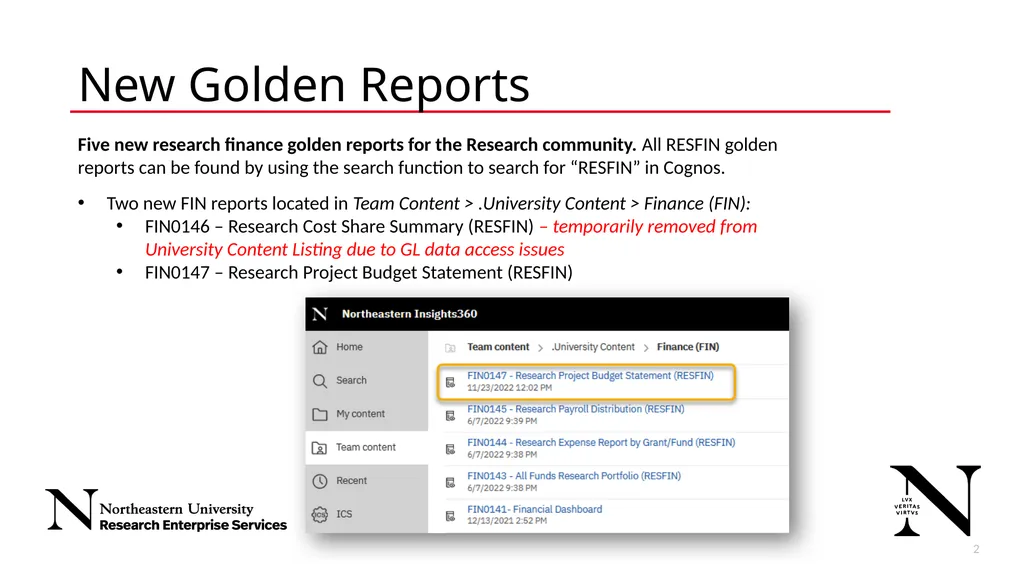The height and width of the screenshot is (575, 1024).
Task: Click the FIN0147 bullet text in the slide
Action: (359, 272)
